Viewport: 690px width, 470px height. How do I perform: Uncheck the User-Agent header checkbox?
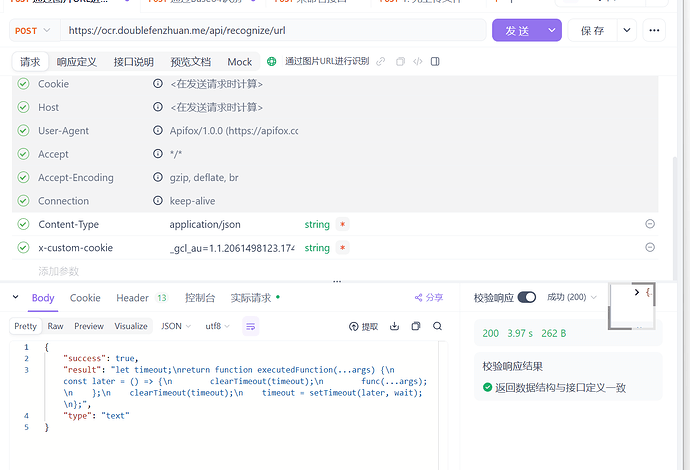[23, 131]
